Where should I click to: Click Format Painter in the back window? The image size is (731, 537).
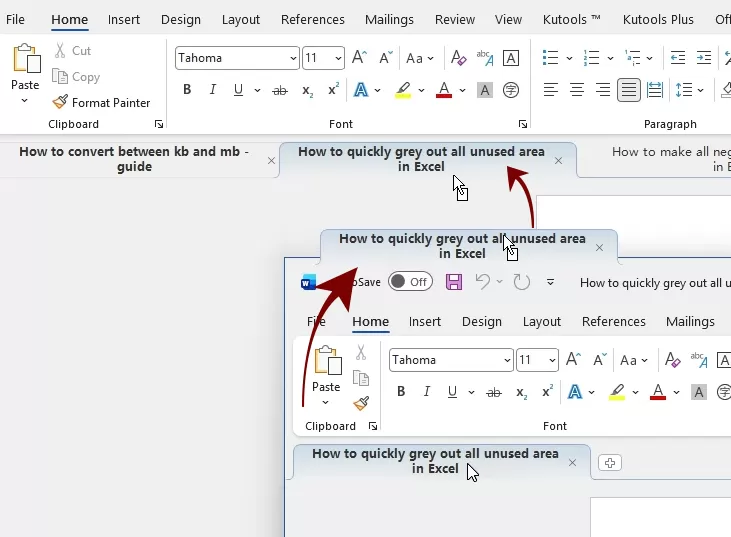(101, 103)
